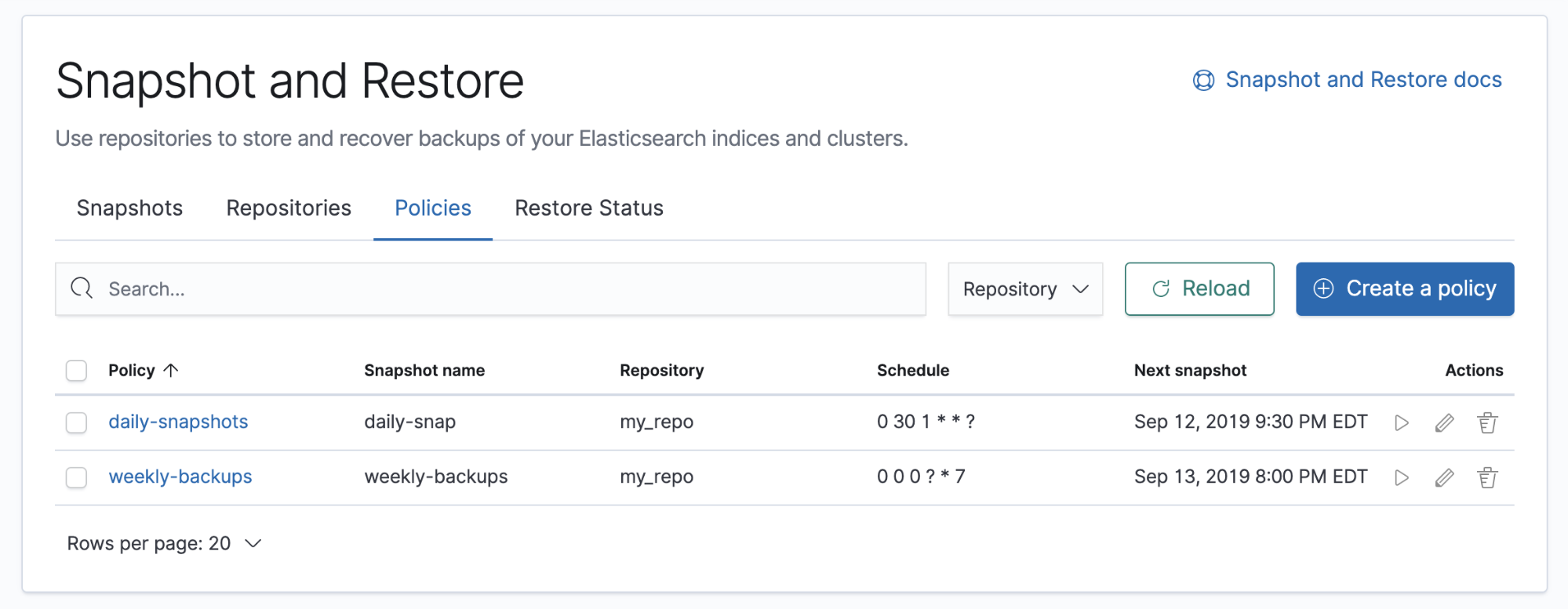The width and height of the screenshot is (1568, 609).
Task: Delete the daily-snapshots policy
Action: pos(1487,423)
